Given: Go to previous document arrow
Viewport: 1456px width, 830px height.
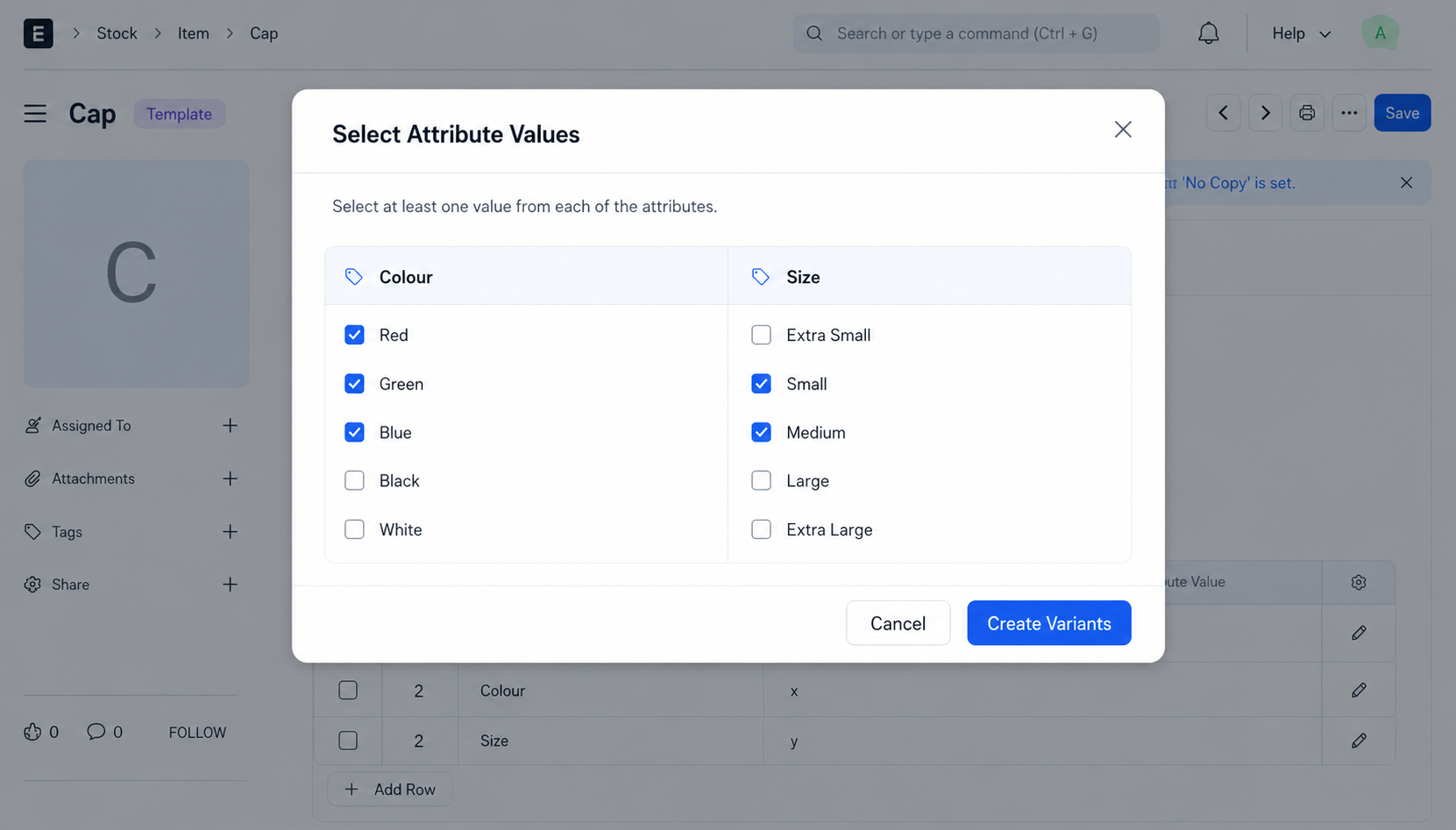Looking at the screenshot, I should point(1223,113).
